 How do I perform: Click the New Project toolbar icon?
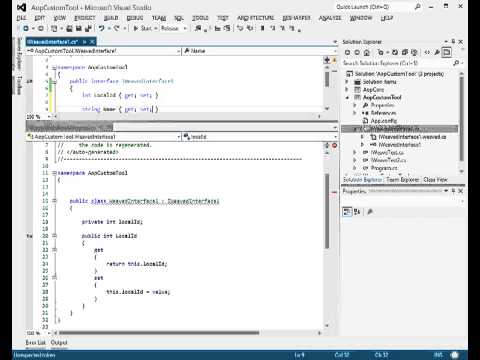(54, 29)
